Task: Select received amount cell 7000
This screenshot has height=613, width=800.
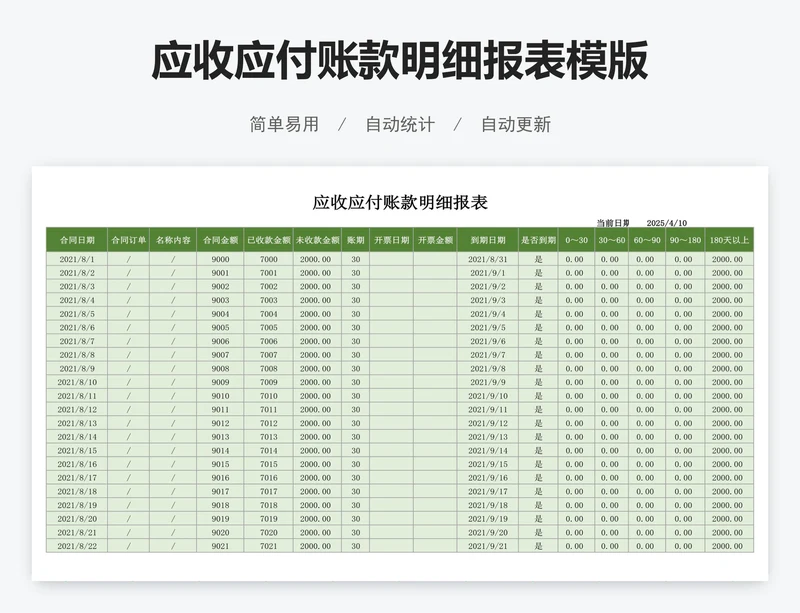Action: point(268,259)
